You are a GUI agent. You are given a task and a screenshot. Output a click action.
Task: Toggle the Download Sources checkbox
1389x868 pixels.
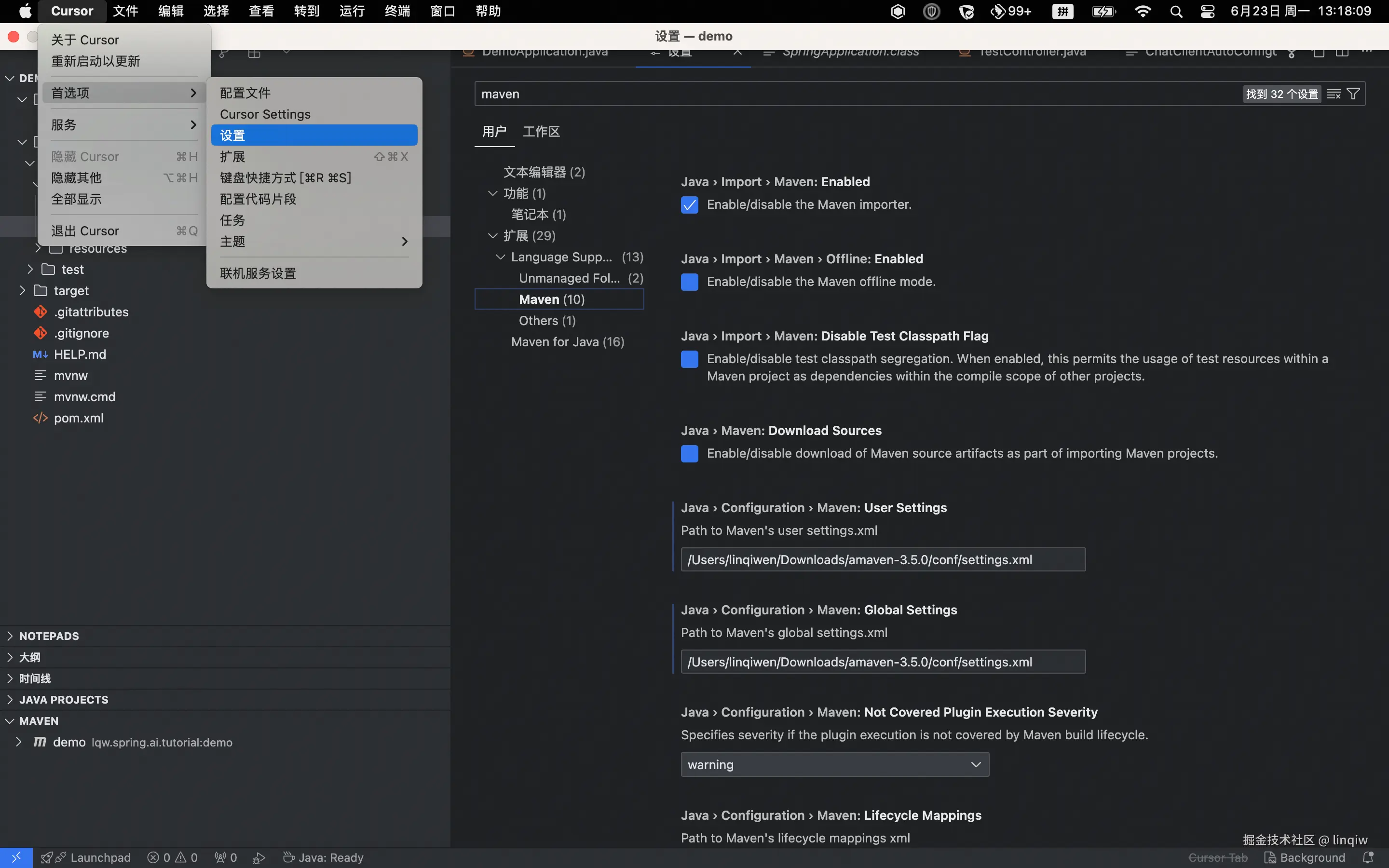click(x=689, y=453)
